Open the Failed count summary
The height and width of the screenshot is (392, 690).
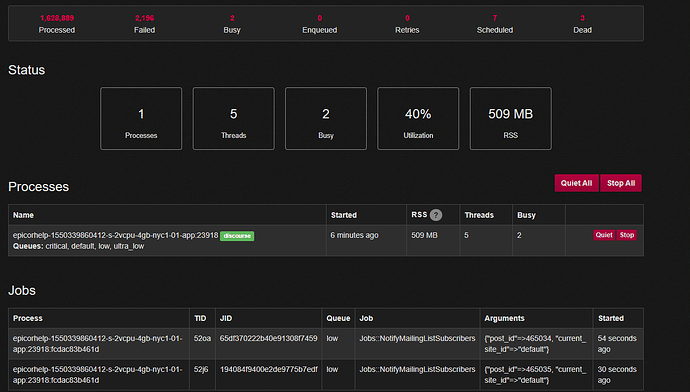pos(144,24)
